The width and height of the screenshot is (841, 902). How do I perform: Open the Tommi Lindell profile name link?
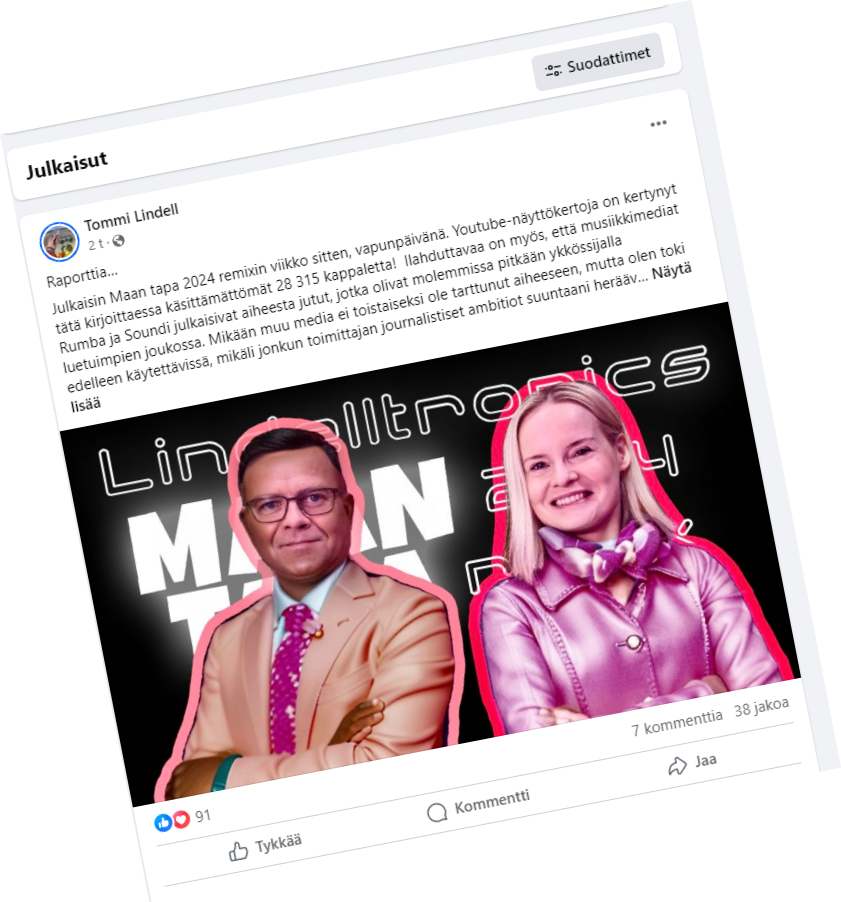coord(131,217)
